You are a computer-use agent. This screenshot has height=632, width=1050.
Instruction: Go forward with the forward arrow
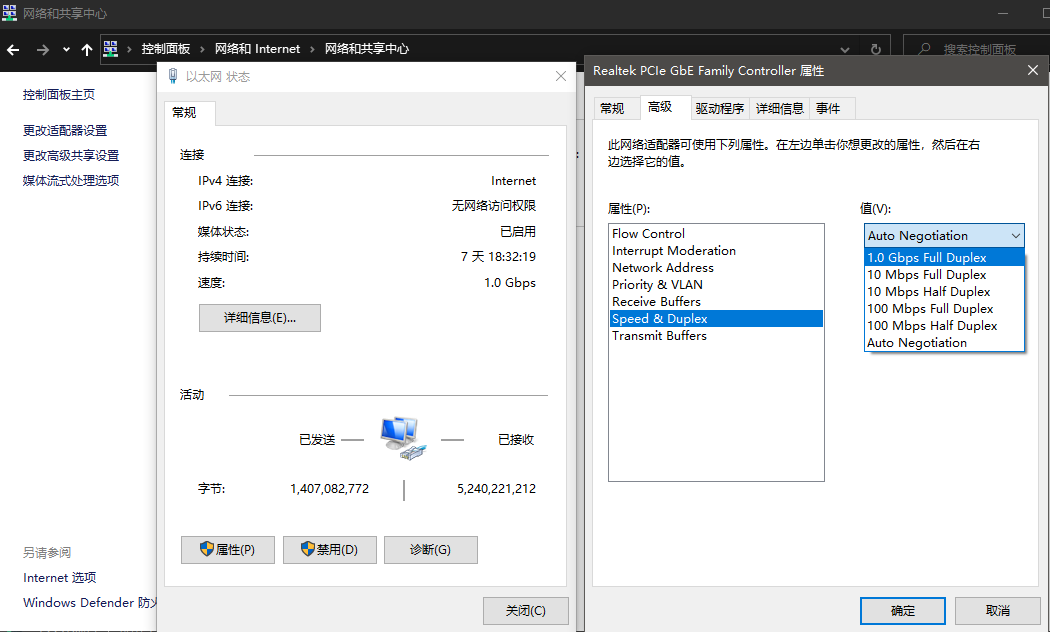[42, 50]
